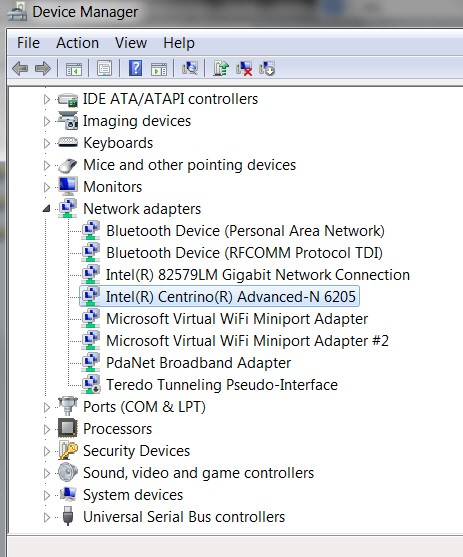Expand IDE ATA/ATAPI controllers node
The width and height of the screenshot is (463, 557).
pyautogui.click(x=46, y=99)
